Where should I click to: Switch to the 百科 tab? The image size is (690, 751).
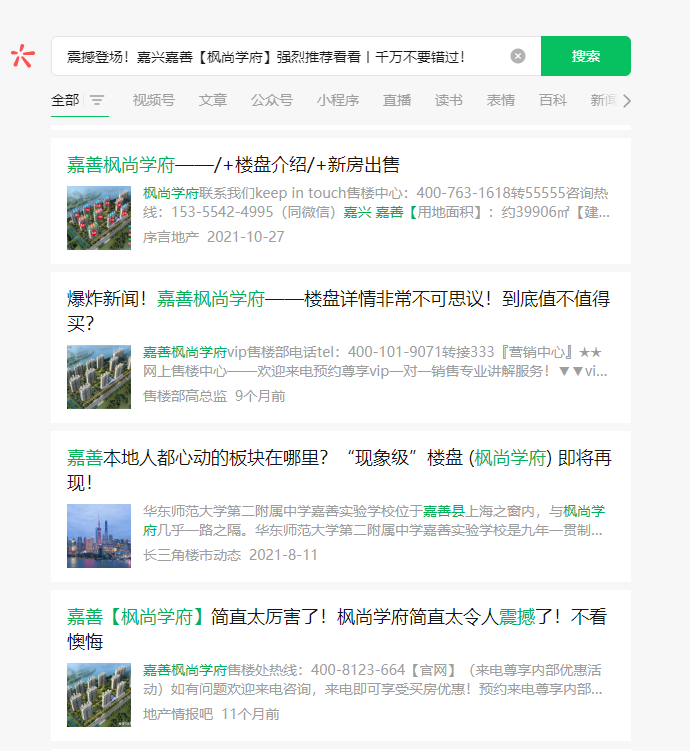[553, 100]
